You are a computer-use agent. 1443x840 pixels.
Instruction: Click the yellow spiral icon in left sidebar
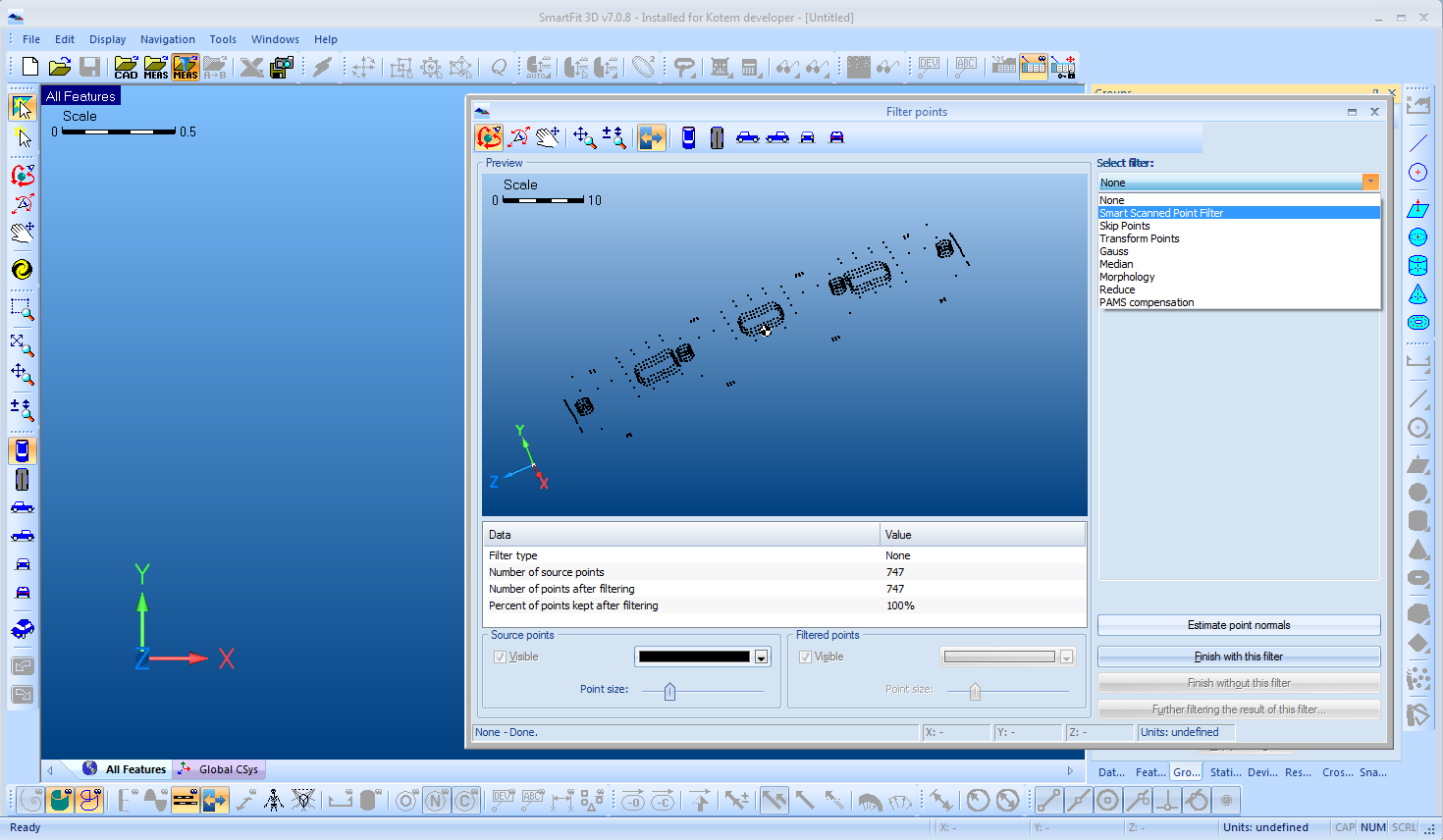pyautogui.click(x=23, y=270)
